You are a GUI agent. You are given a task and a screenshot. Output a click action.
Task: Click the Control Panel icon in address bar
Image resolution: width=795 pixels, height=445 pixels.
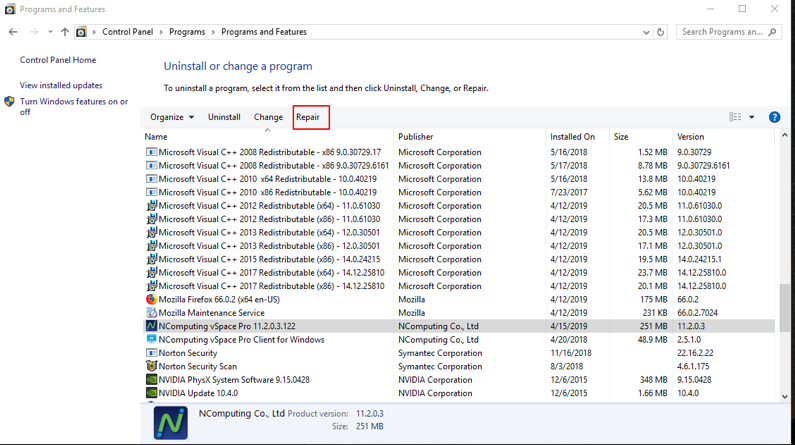click(81, 32)
